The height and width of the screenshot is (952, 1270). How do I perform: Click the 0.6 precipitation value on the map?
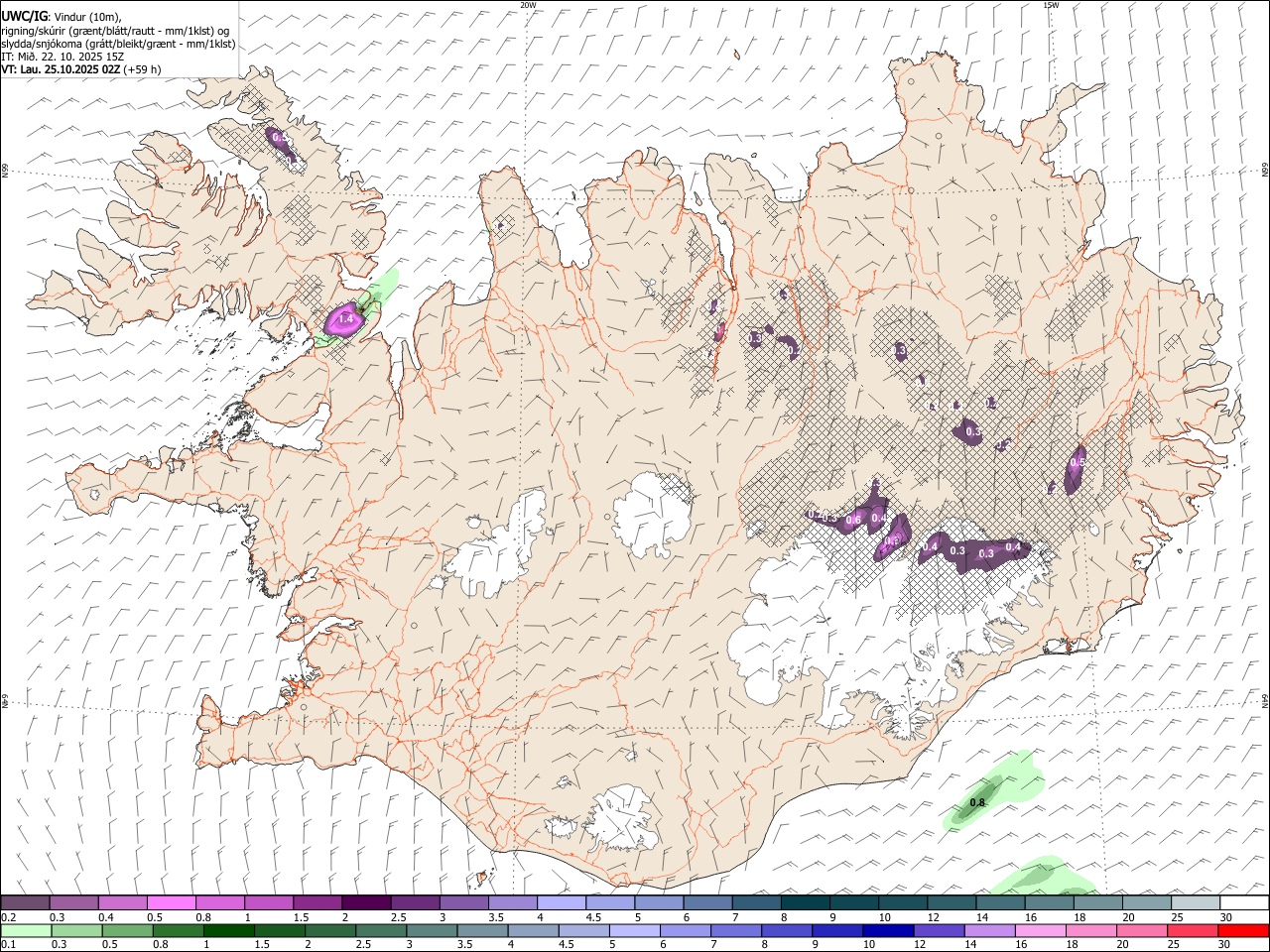853,520
